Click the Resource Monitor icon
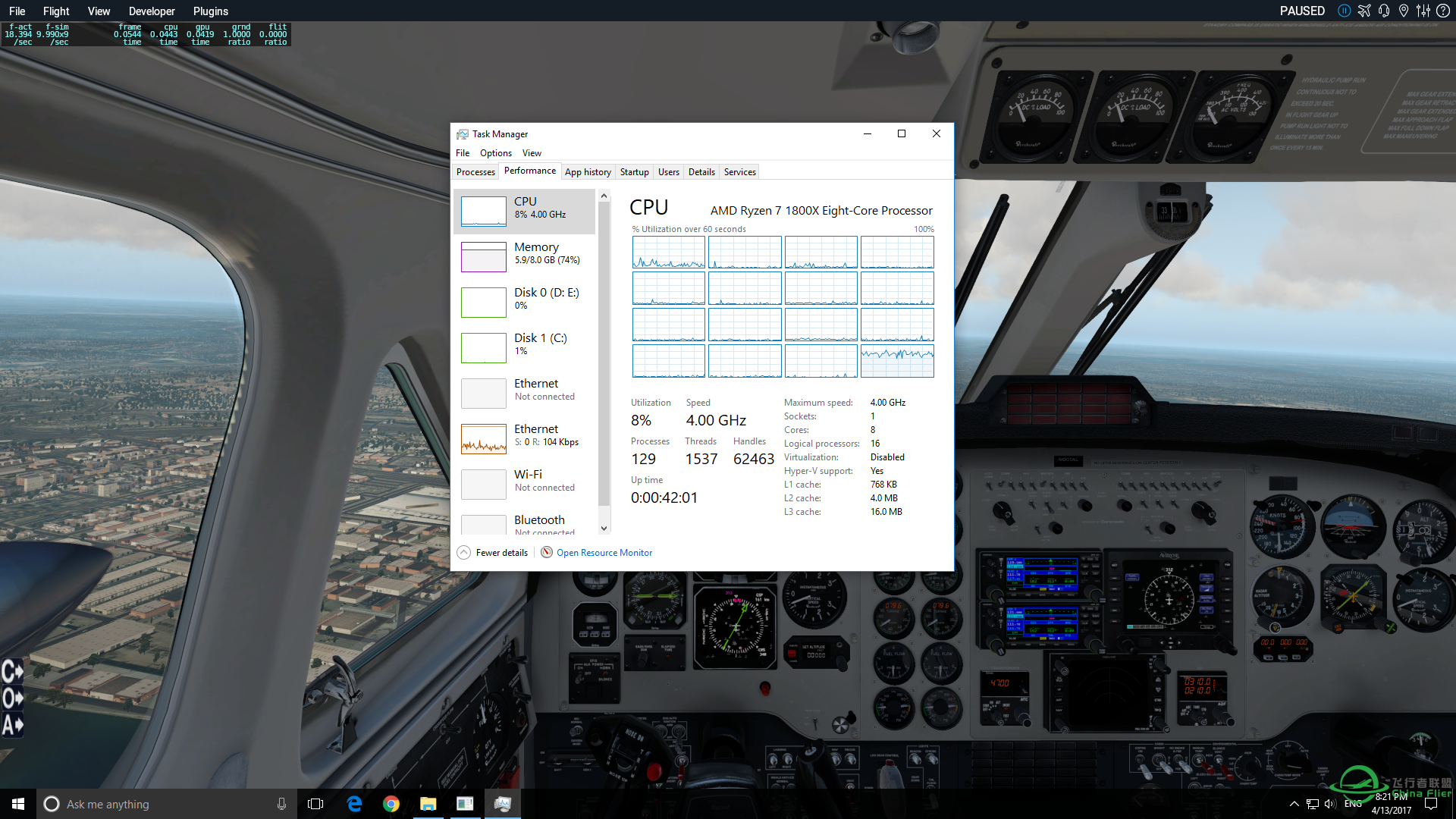Viewport: 1456px width, 819px height. click(547, 552)
